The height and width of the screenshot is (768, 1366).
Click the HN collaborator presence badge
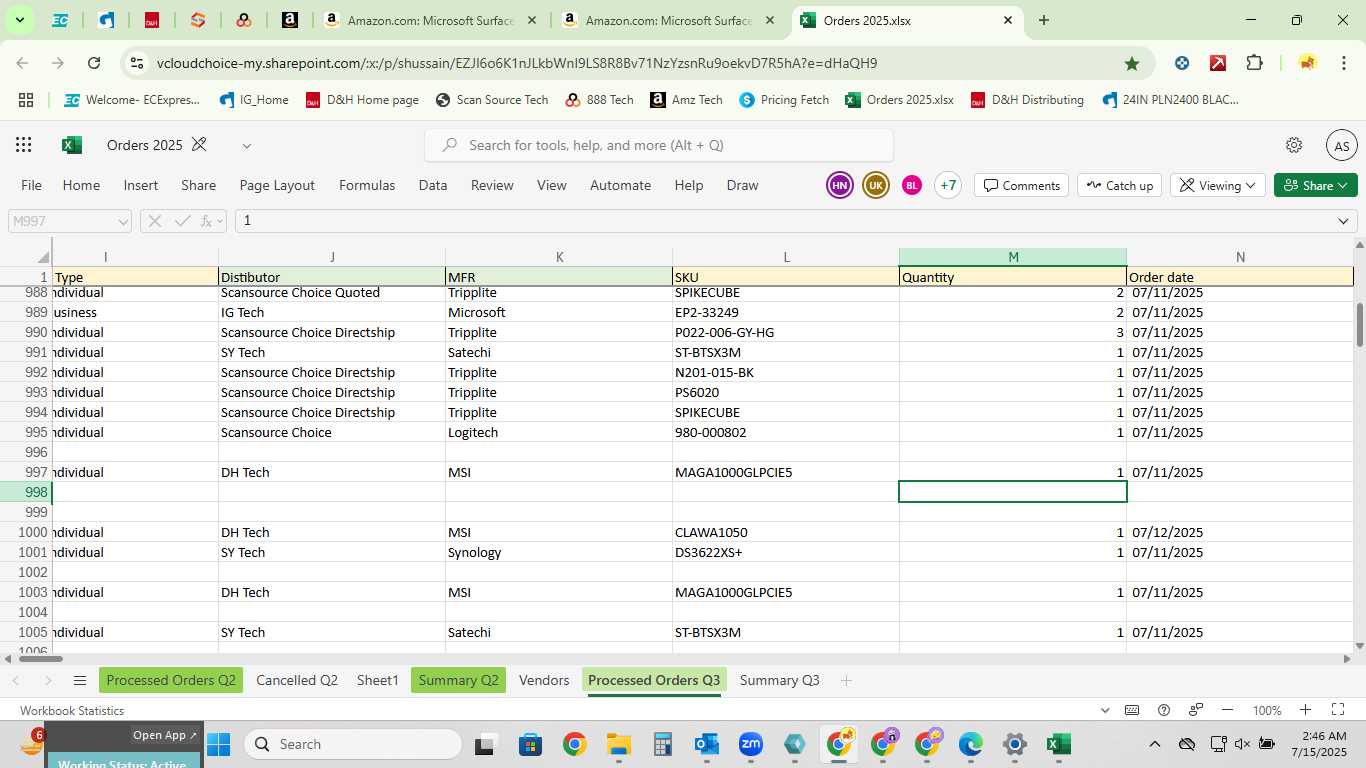(840, 185)
